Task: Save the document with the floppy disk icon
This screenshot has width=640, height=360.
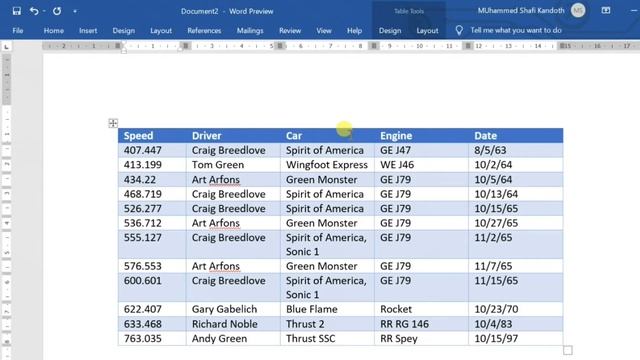Action: 16,11
